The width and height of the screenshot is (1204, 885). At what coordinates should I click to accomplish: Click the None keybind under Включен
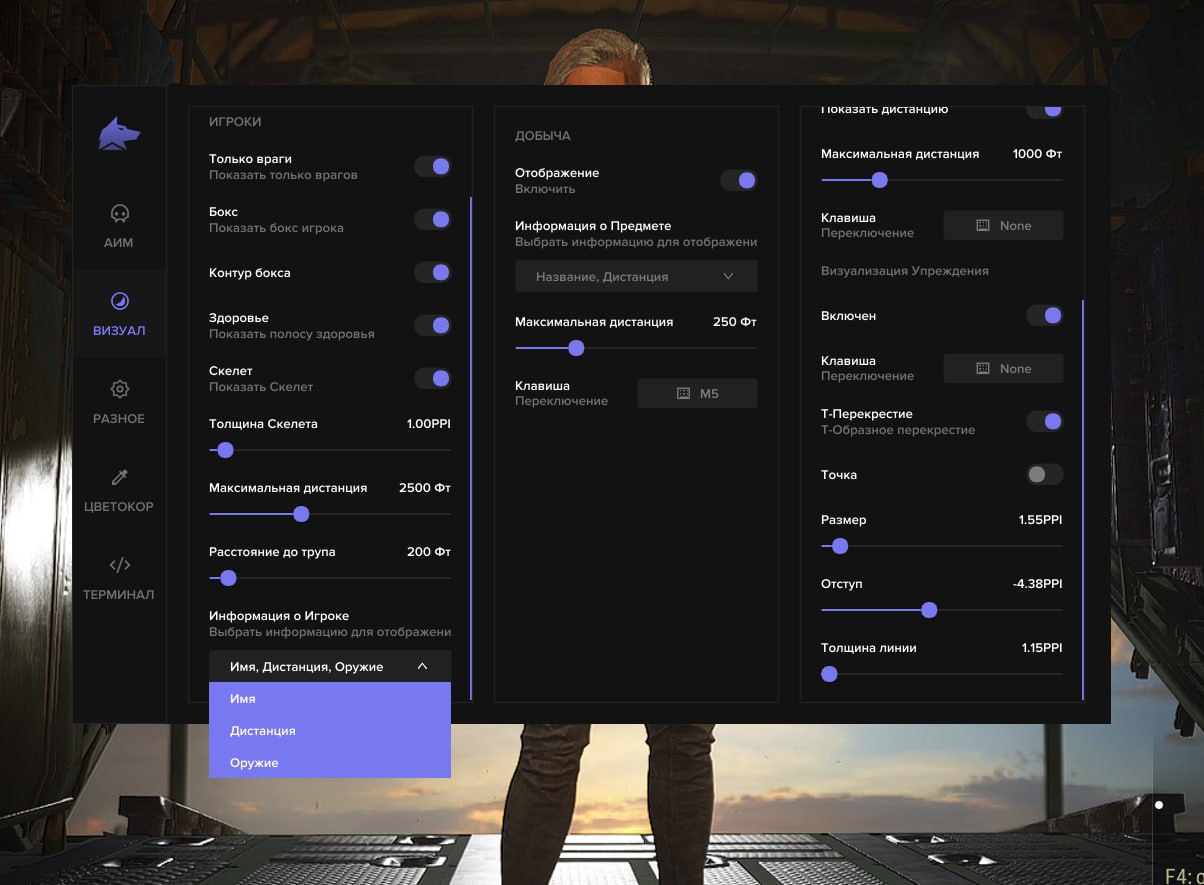click(x=1003, y=369)
